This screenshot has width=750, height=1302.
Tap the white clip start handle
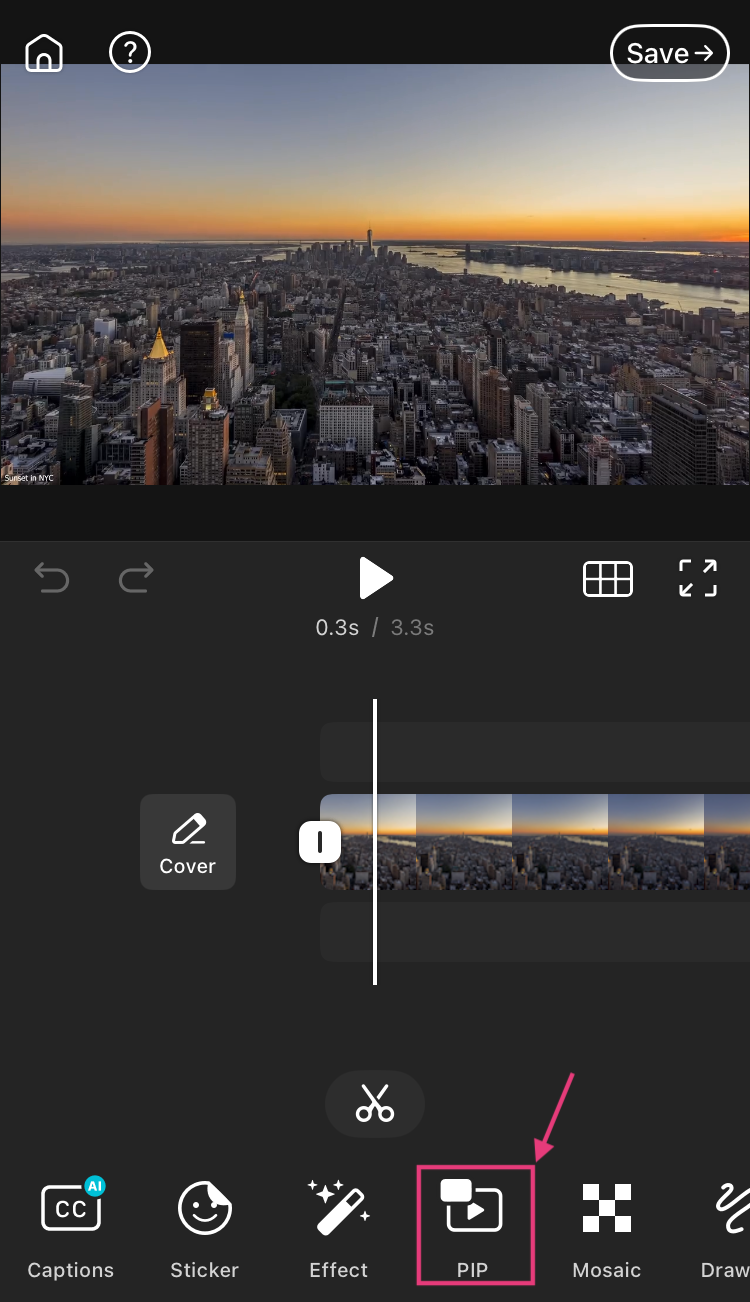[x=320, y=842]
